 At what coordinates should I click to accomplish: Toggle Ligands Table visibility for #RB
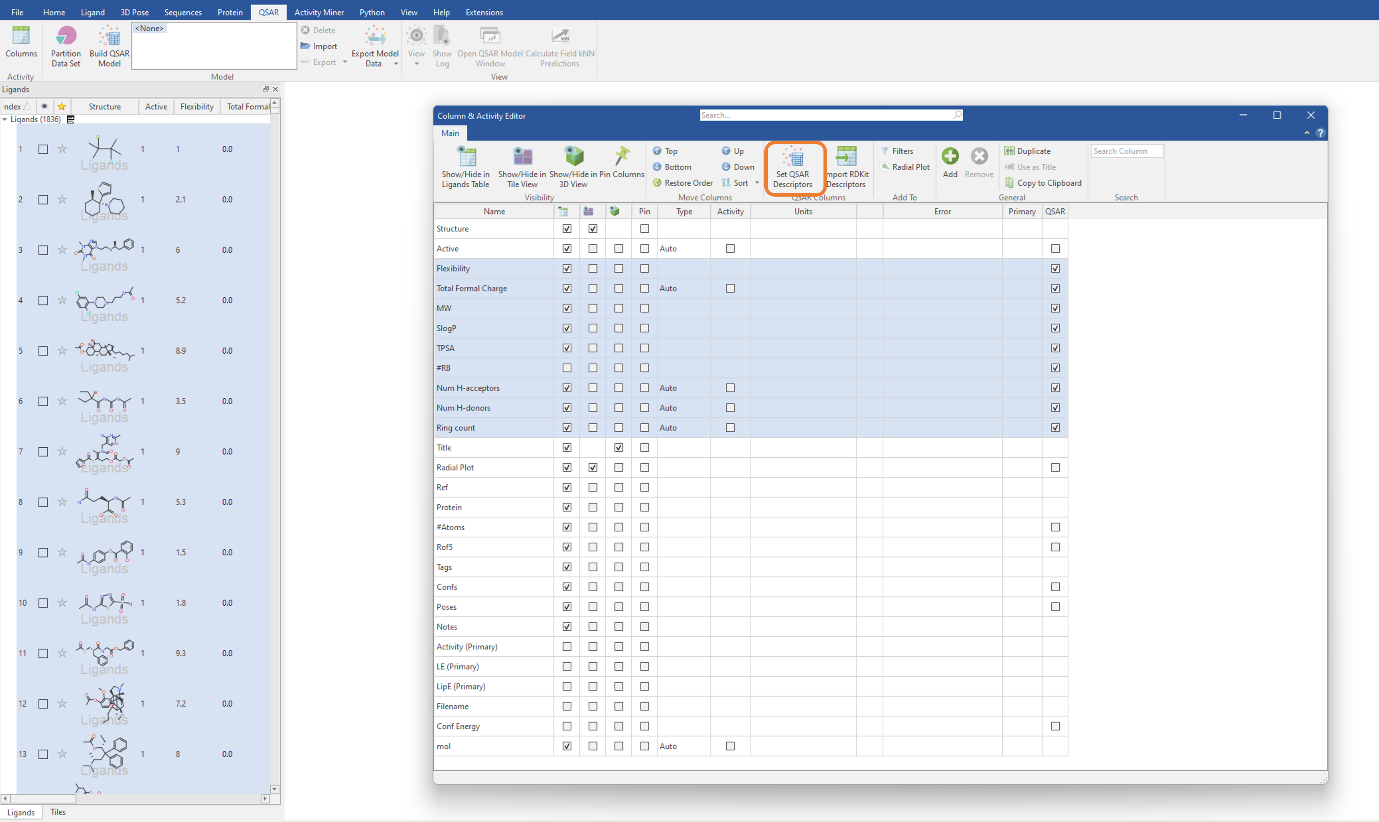point(567,368)
